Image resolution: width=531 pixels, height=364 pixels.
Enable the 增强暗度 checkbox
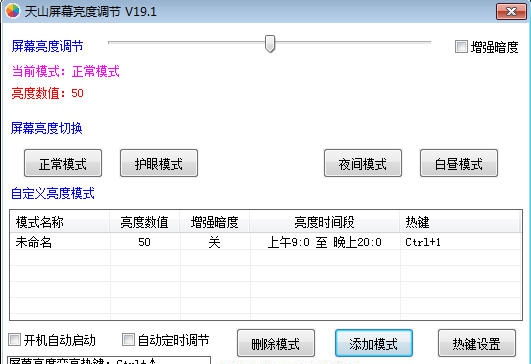tap(461, 47)
